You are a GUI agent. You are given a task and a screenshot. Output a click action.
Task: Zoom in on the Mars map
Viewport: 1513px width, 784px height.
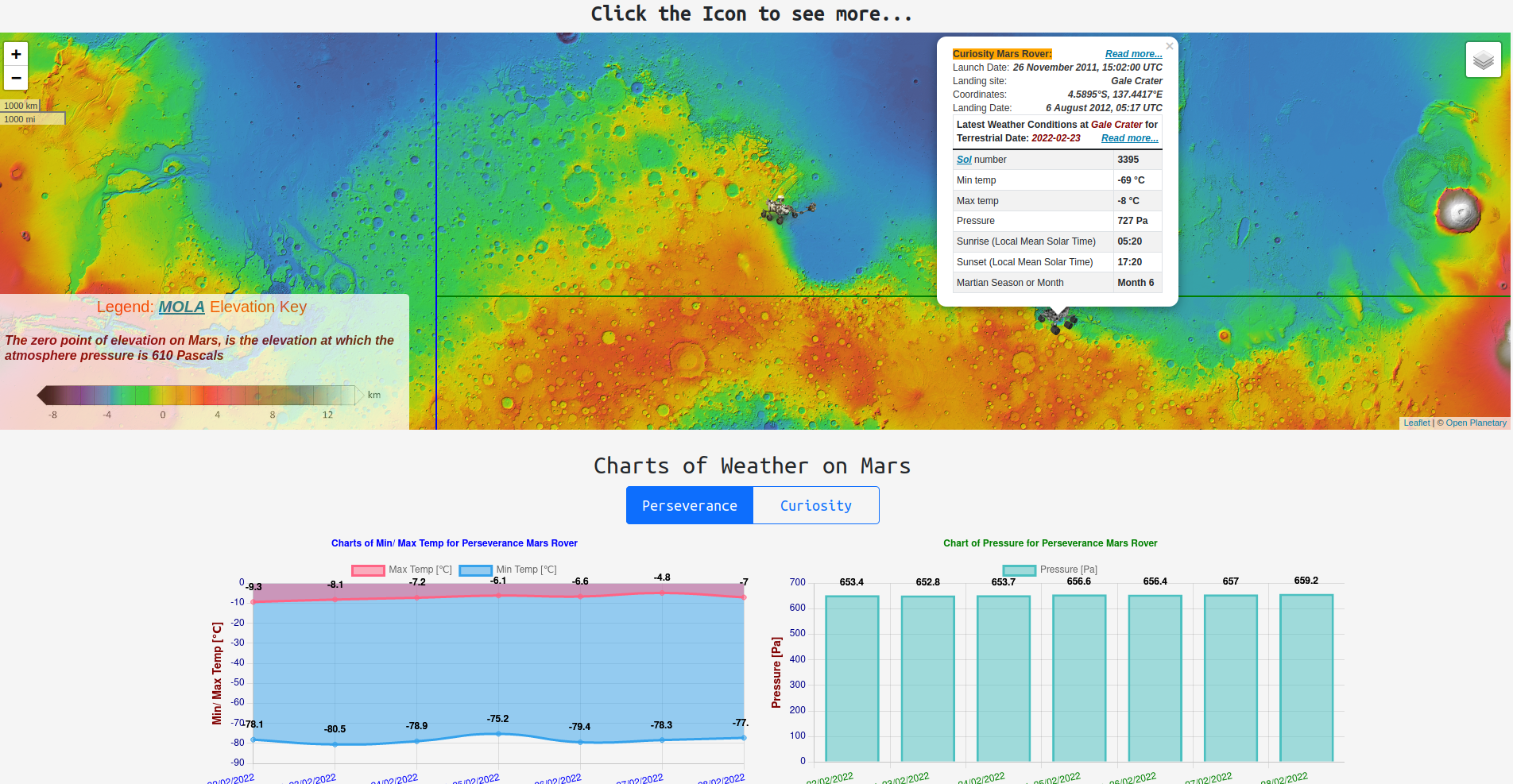[x=16, y=54]
